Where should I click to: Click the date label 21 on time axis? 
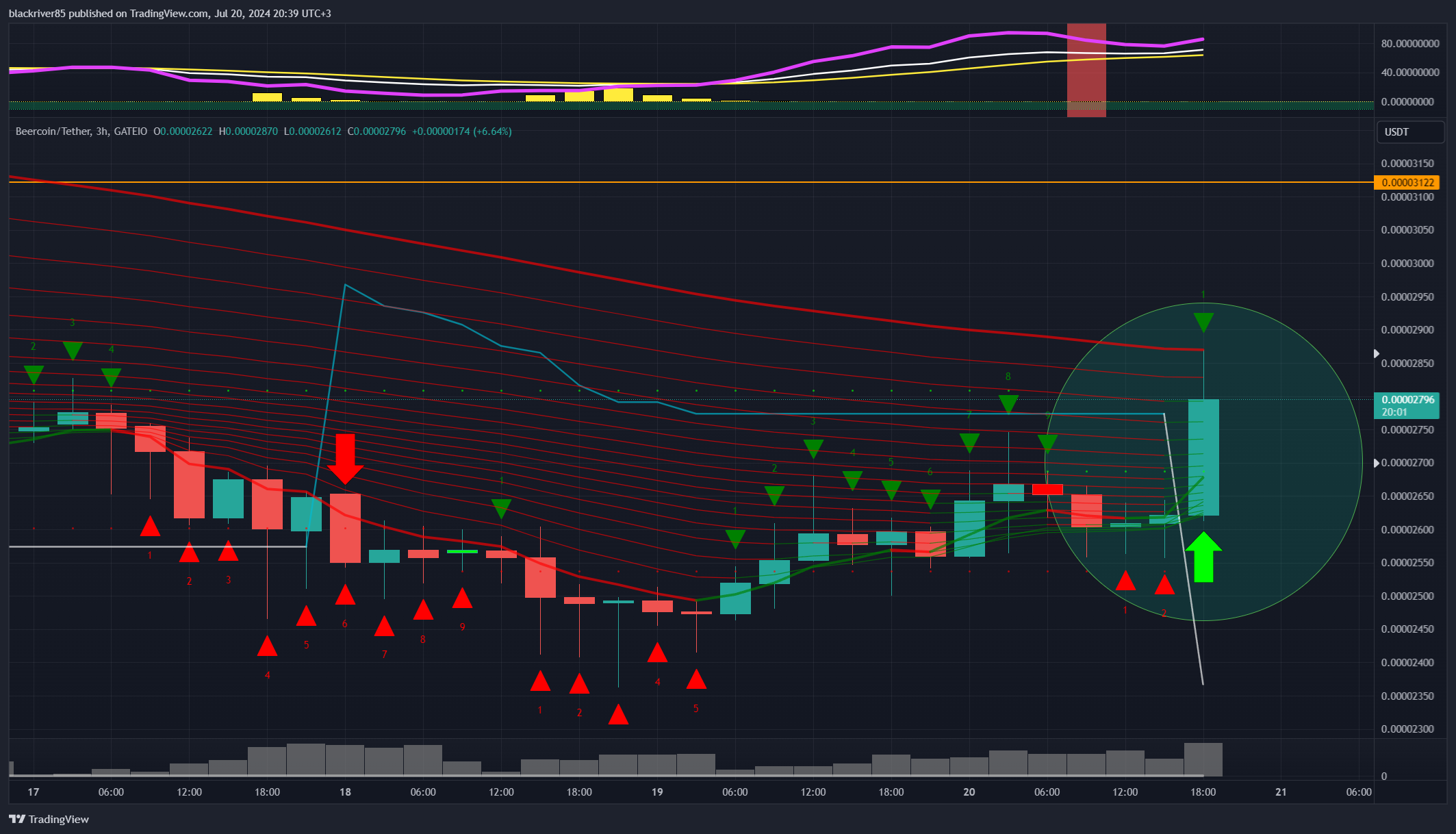point(1281,792)
